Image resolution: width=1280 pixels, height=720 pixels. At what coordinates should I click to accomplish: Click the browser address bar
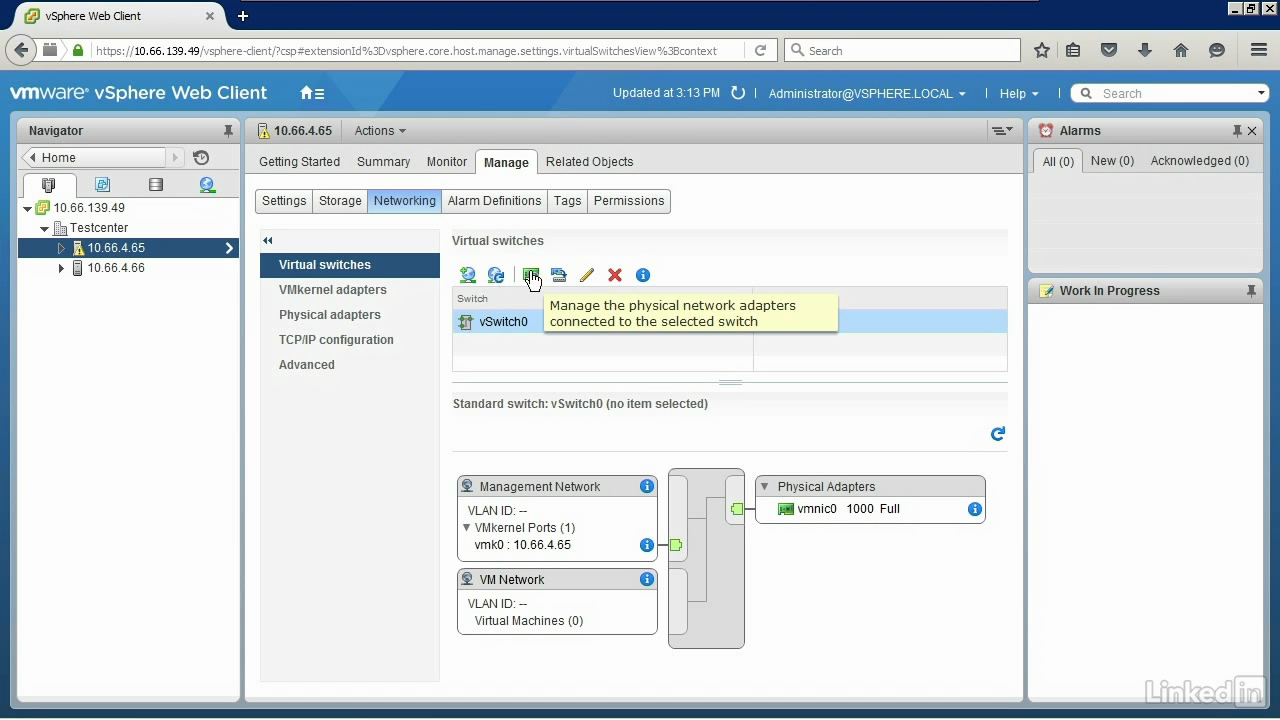click(x=420, y=50)
